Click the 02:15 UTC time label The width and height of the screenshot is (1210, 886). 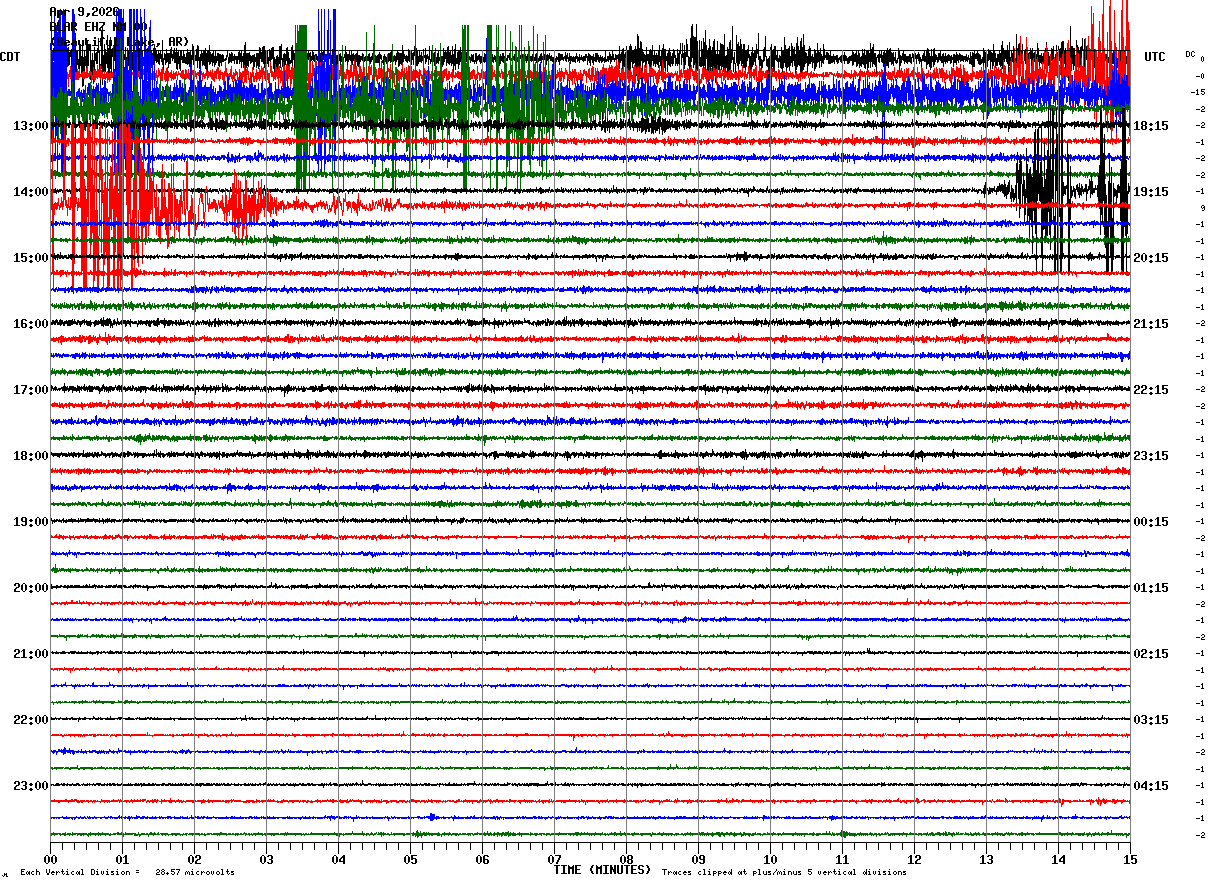[1151, 654]
